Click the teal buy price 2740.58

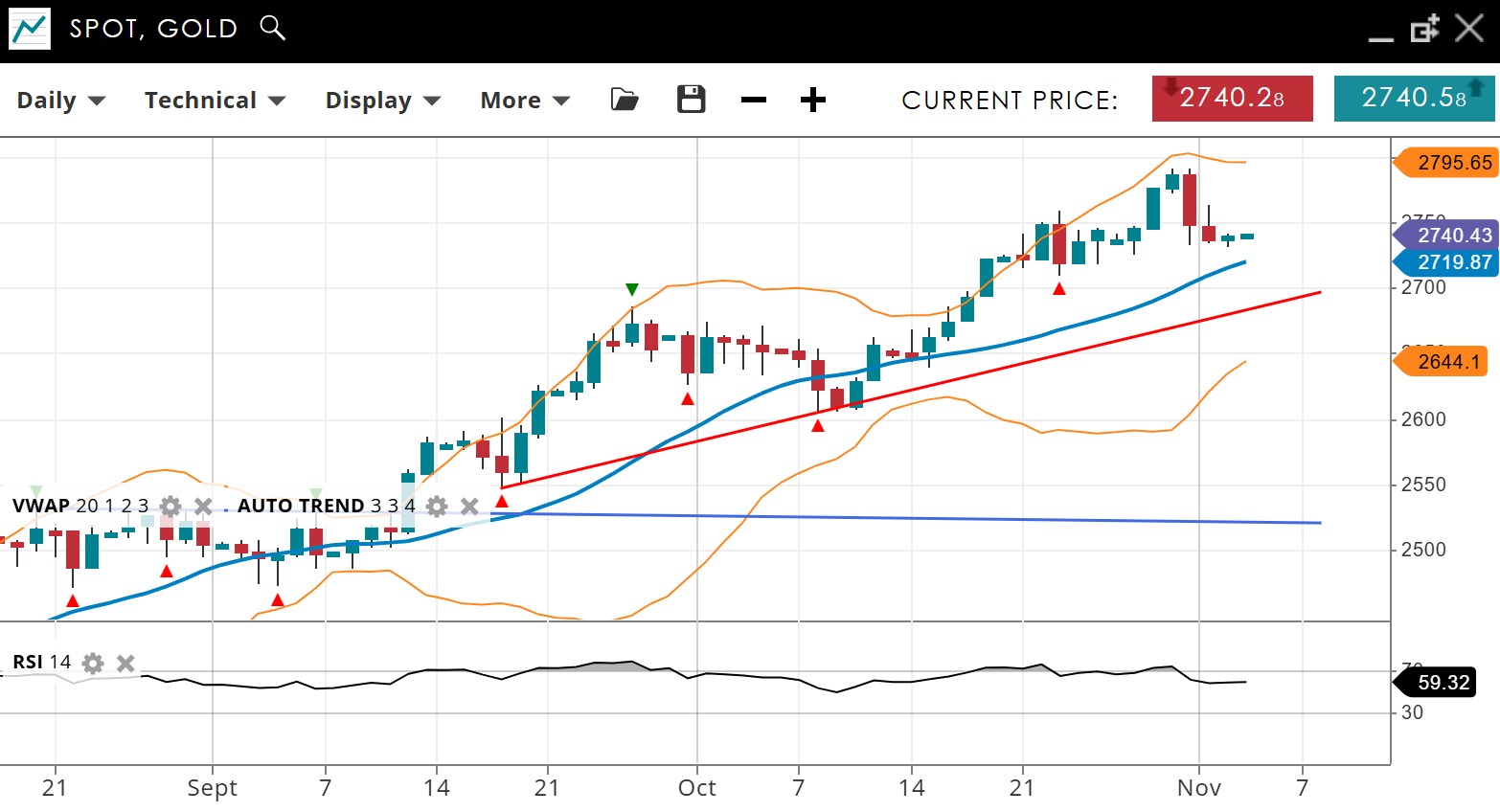[1414, 99]
